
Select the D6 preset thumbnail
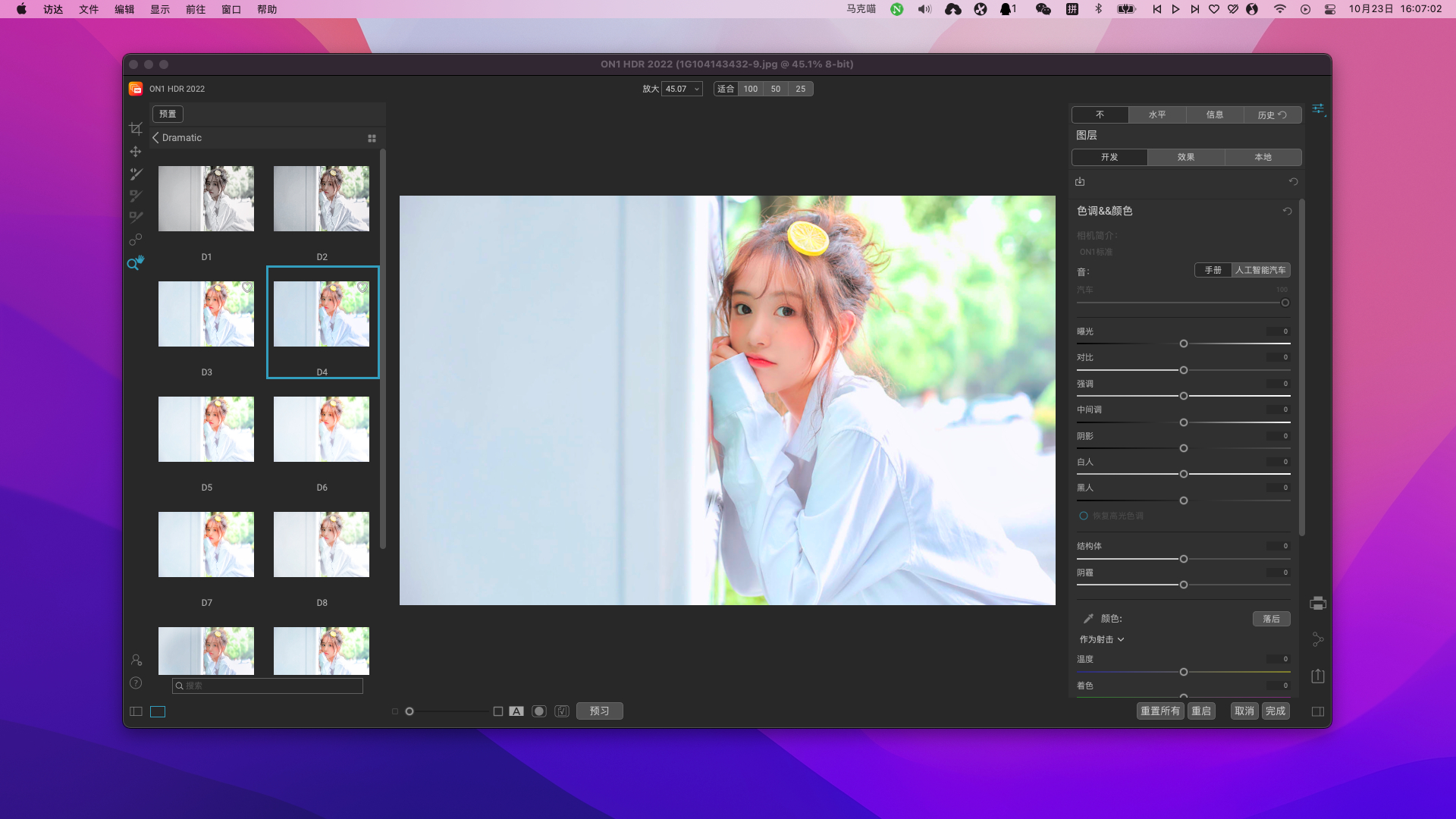[x=322, y=429]
